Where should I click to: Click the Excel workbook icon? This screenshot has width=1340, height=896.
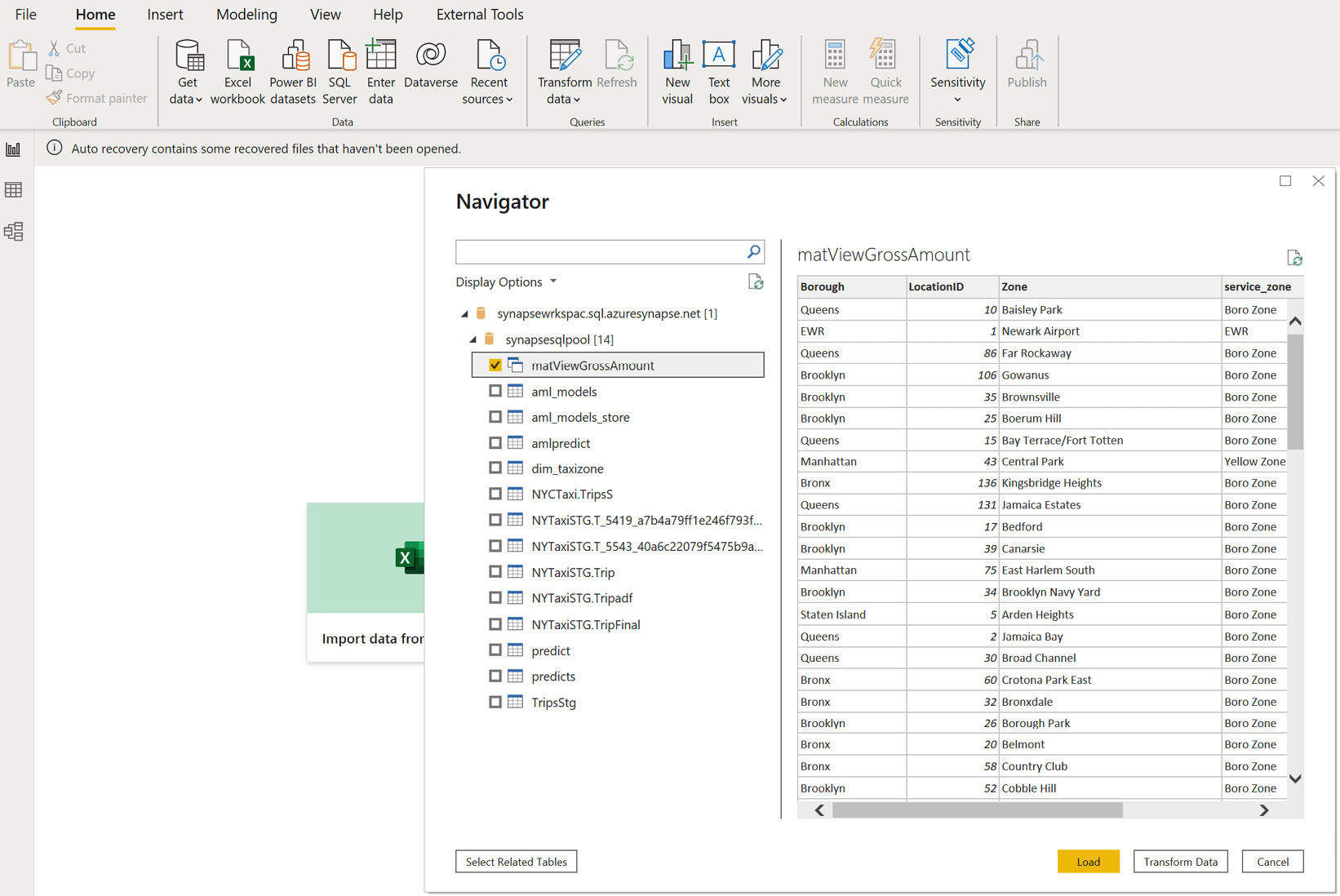(x=239, y=55)
